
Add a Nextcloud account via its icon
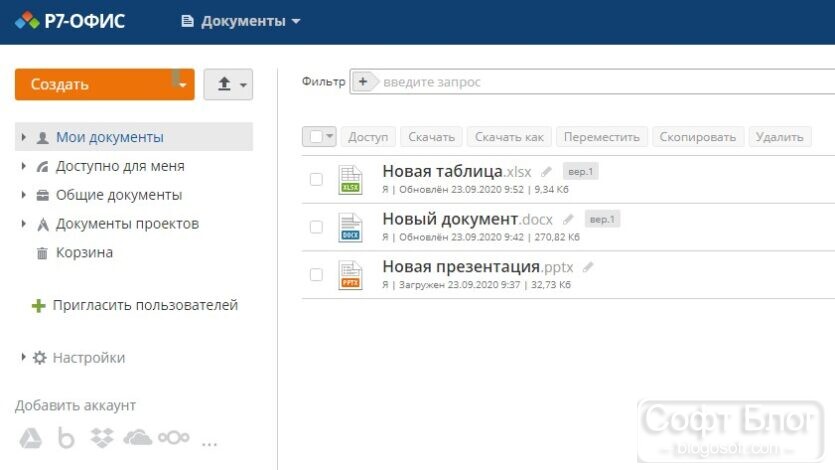(x=174, y=438)
